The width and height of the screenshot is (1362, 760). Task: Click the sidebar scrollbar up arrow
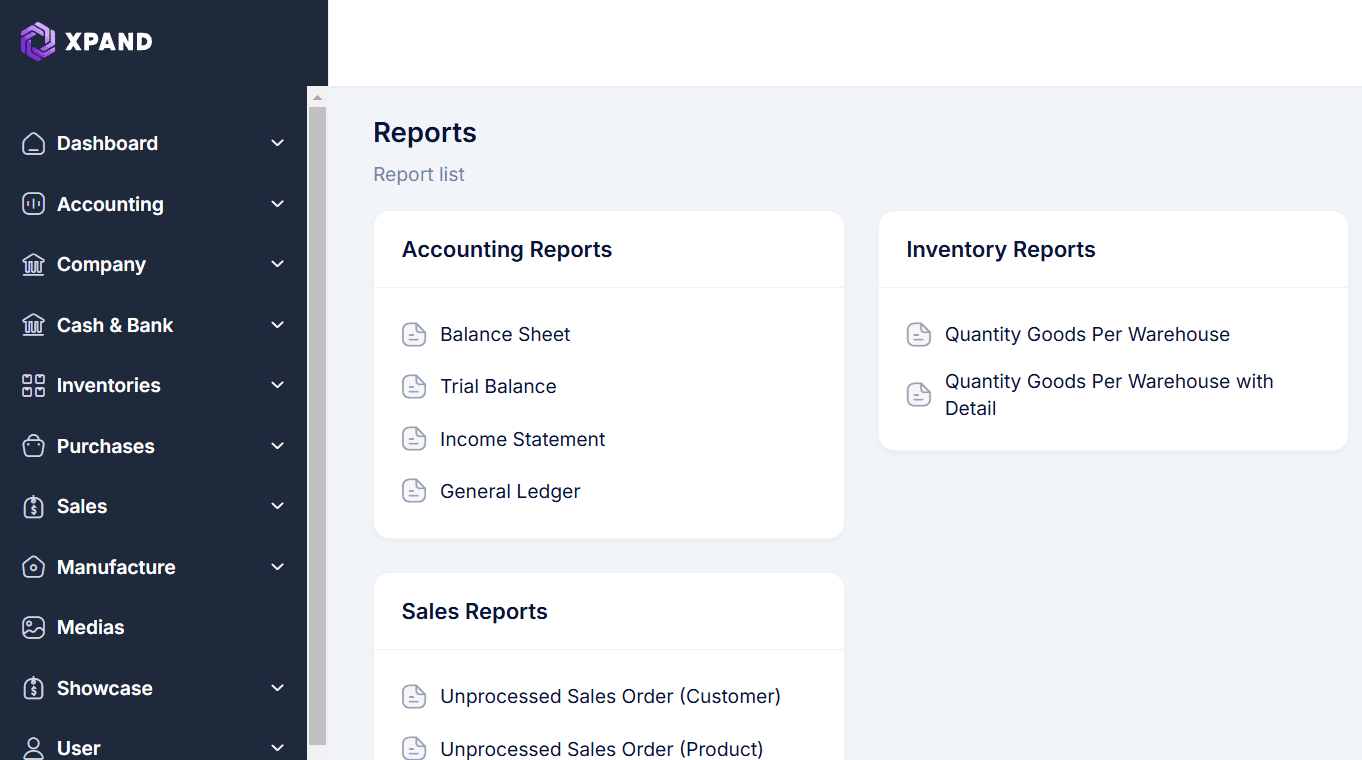318,97
